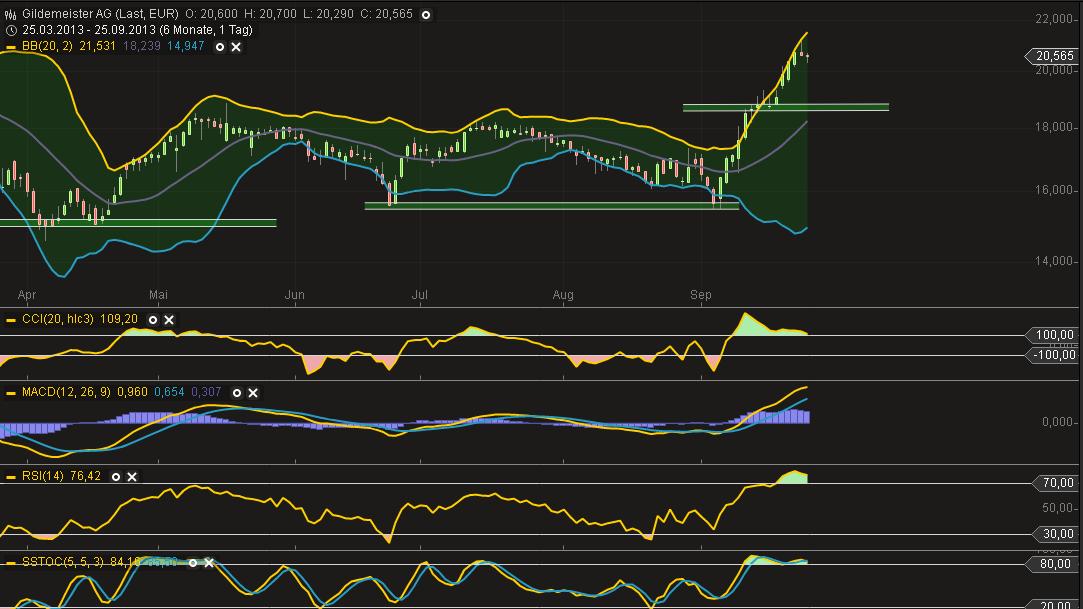This screenshot has height=609, width=1083.
Task: Open MACD indicator settings circle icon
Action: [237, 393]
